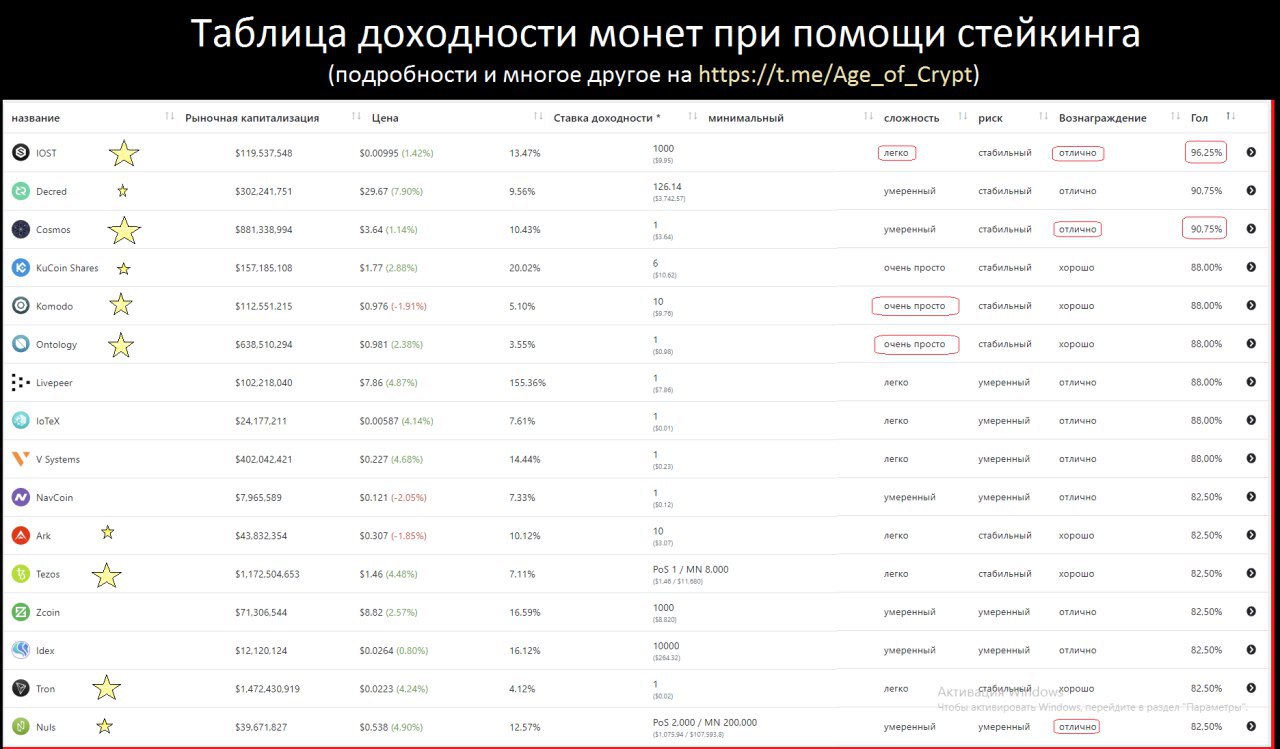Toggle sort arrows beside the название header
The image size is (1280, 749).
point(170,117)
